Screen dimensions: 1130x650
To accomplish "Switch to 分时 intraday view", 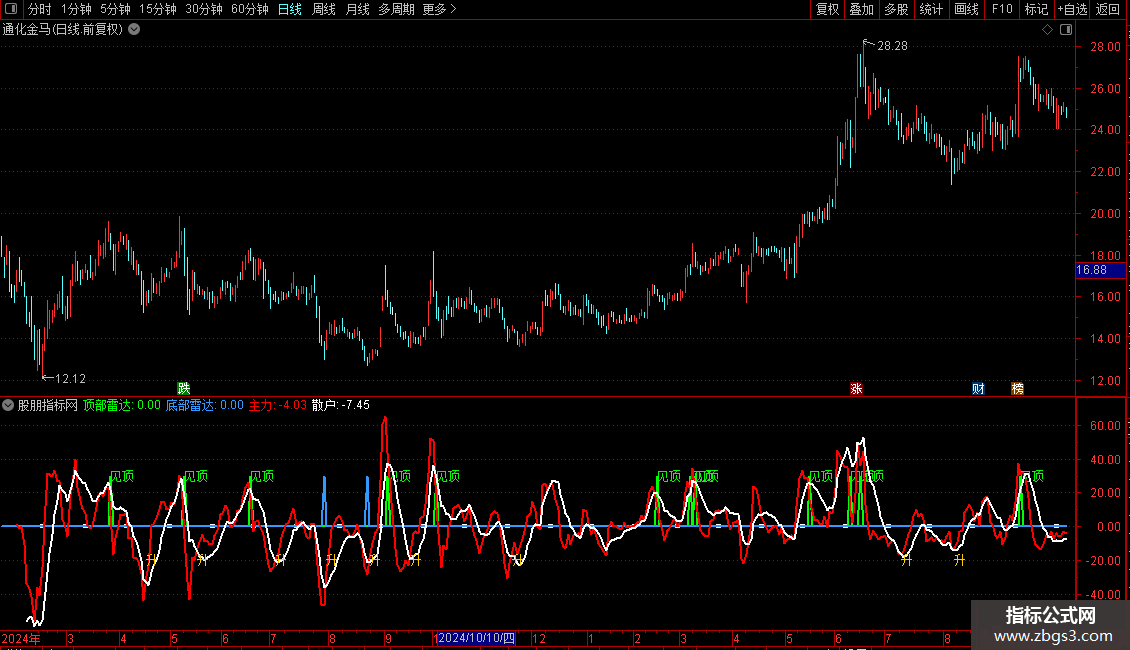I will pos(40,9).
